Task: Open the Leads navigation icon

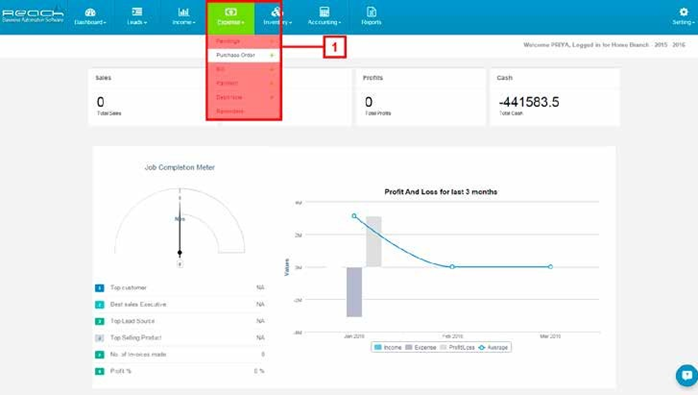Action: tap(137, 12)
